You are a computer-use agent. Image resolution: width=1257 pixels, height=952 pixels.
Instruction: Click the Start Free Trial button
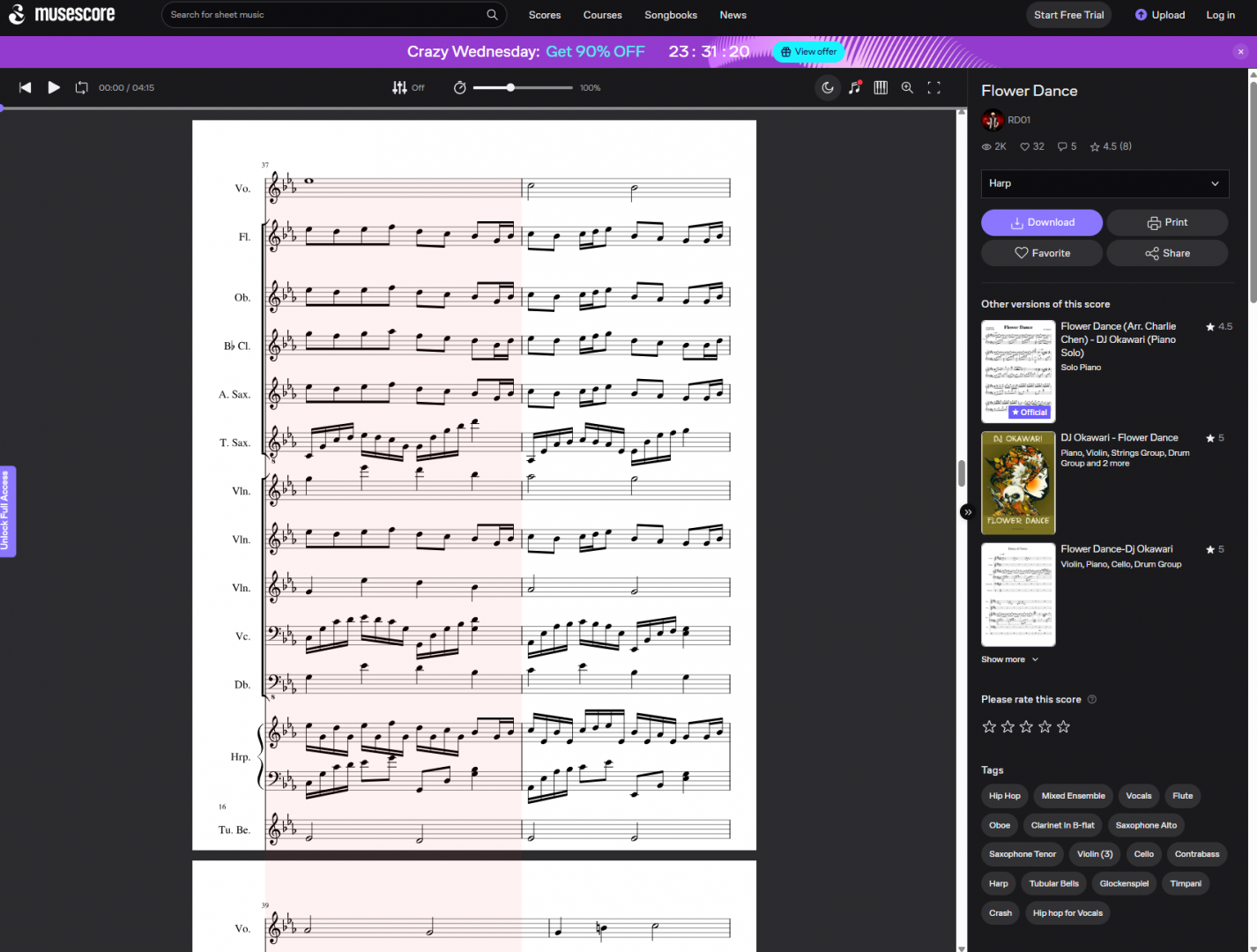pyautogui.click(x=1068, y=15)
